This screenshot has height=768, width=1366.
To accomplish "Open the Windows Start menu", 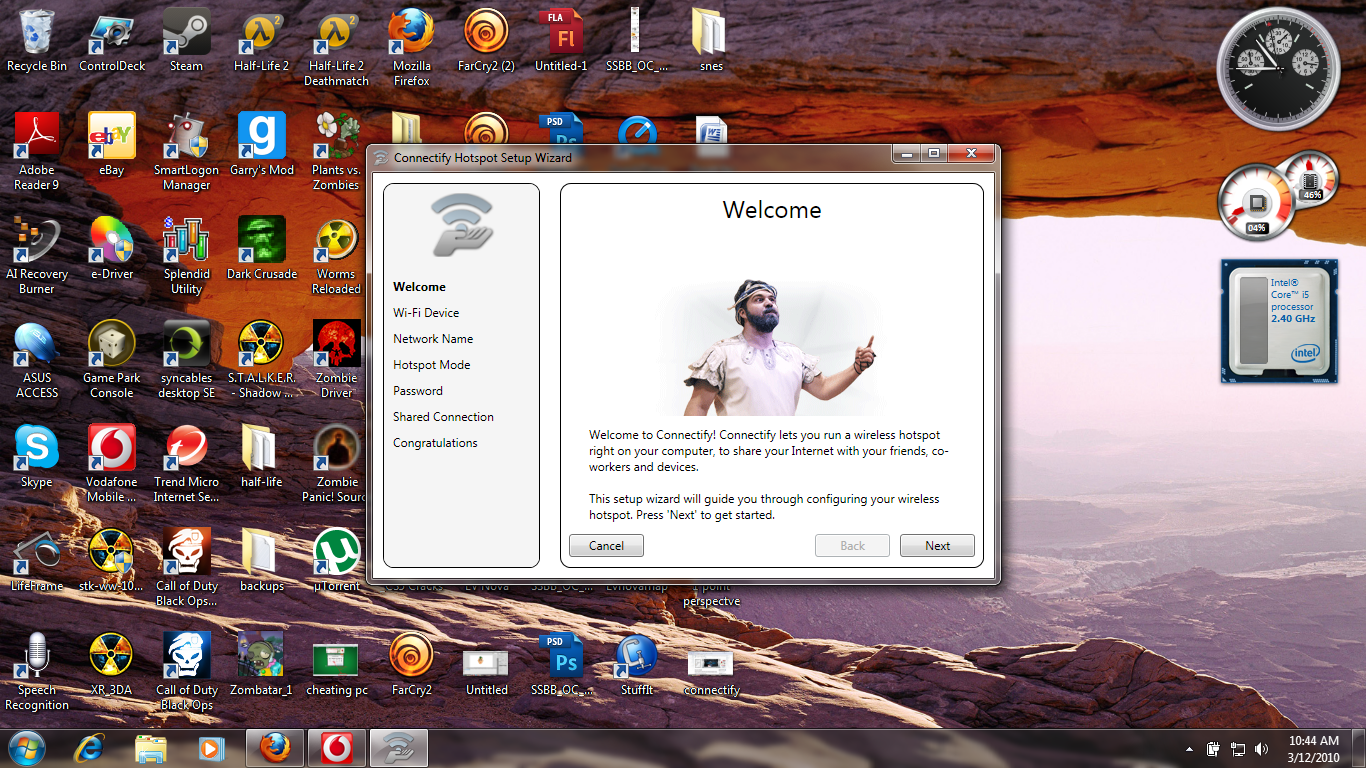I will click(x=27, y=748).
